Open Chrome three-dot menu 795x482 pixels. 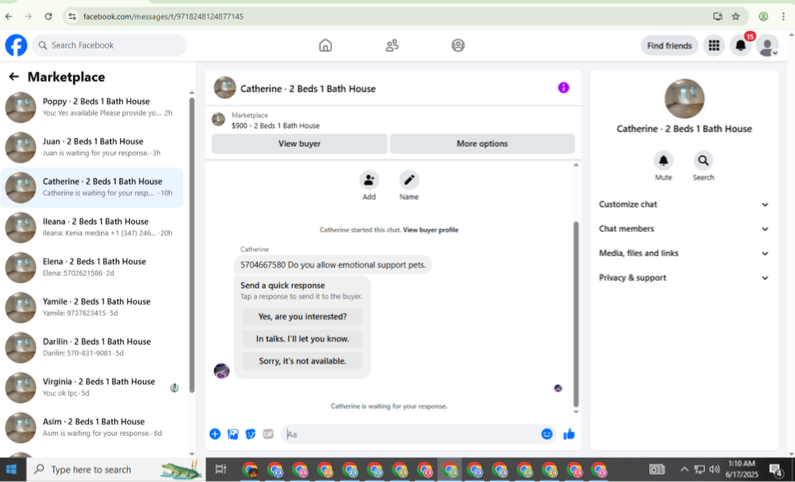point(783,16)
